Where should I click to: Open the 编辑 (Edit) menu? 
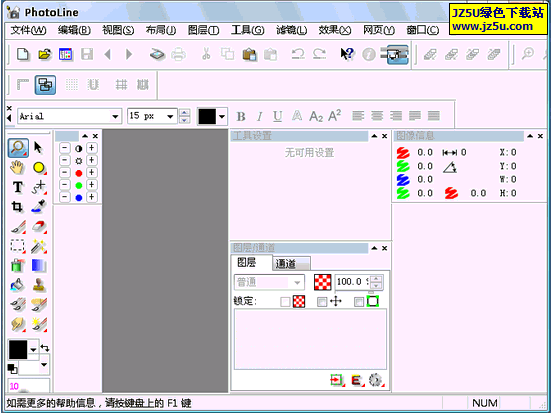[x=74, y=30]
